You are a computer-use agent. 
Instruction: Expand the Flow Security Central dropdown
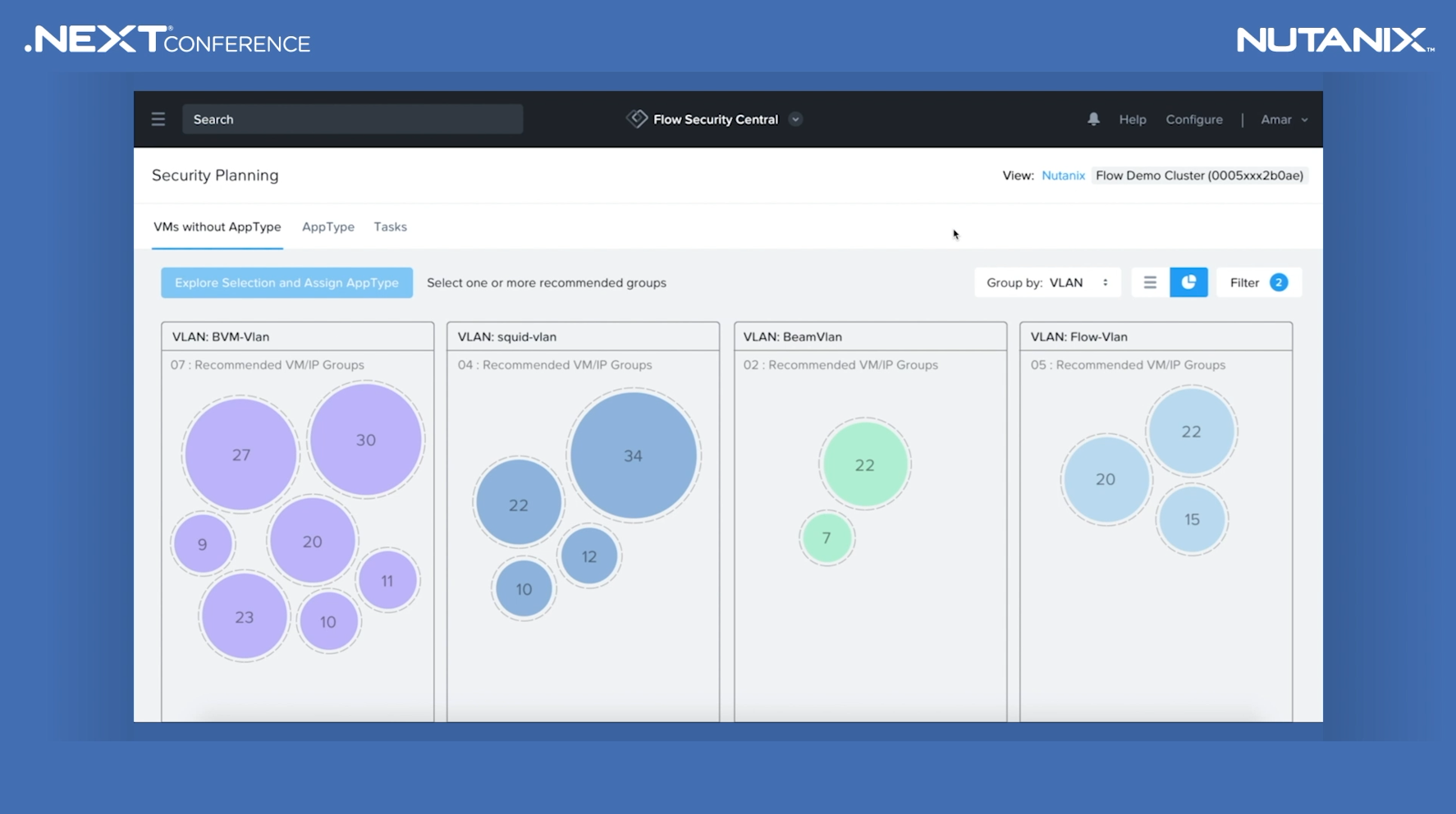coord(795,120)
